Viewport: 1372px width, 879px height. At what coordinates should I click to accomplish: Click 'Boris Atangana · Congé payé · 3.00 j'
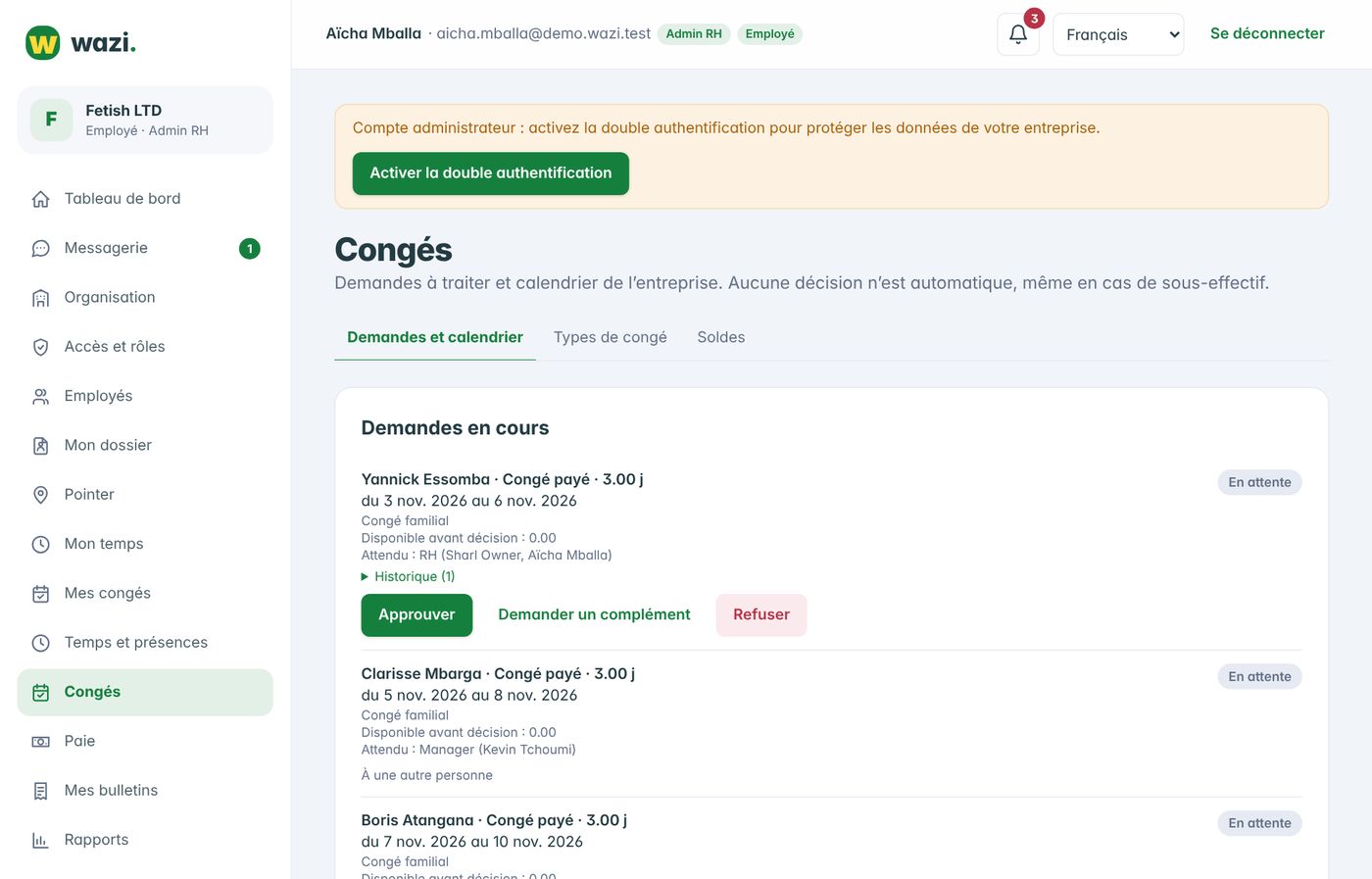pyautogui.click(x=494, y=820)
